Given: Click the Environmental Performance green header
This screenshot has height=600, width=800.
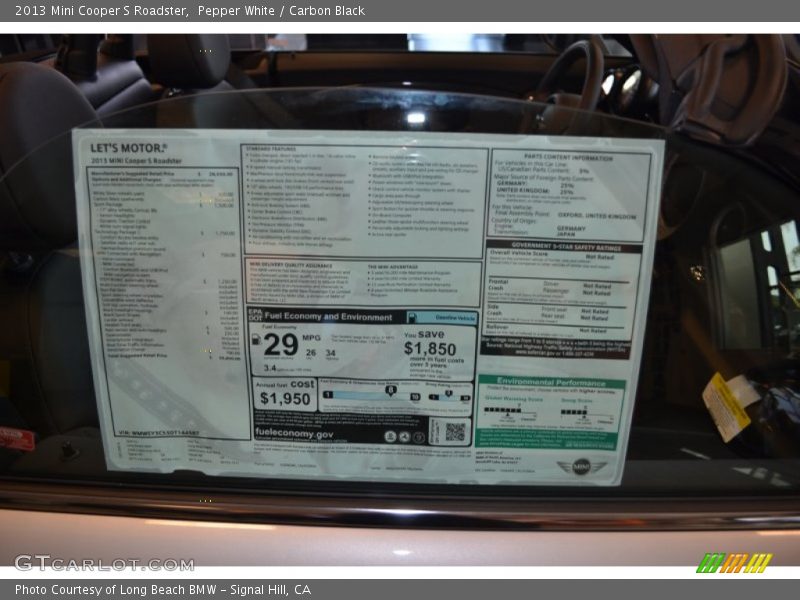Looking at the screenshot, I should (550, 382).
